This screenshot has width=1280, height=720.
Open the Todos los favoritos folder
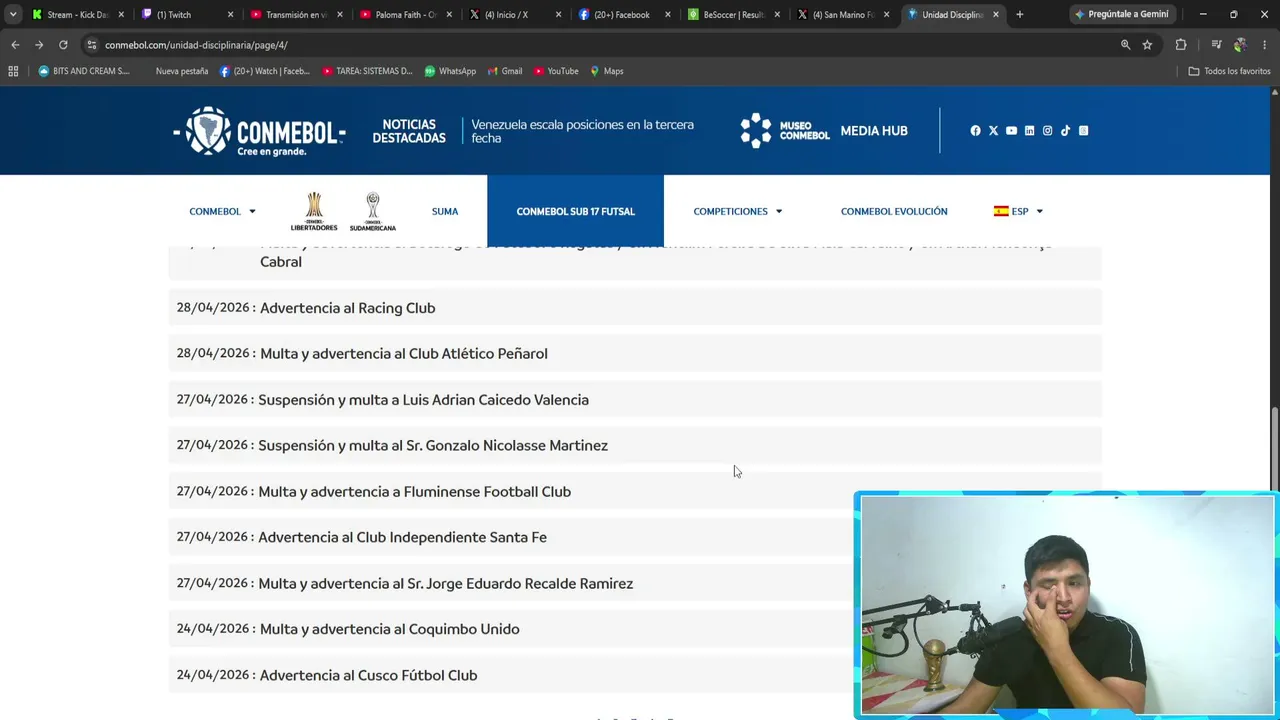coord(1229,71)
